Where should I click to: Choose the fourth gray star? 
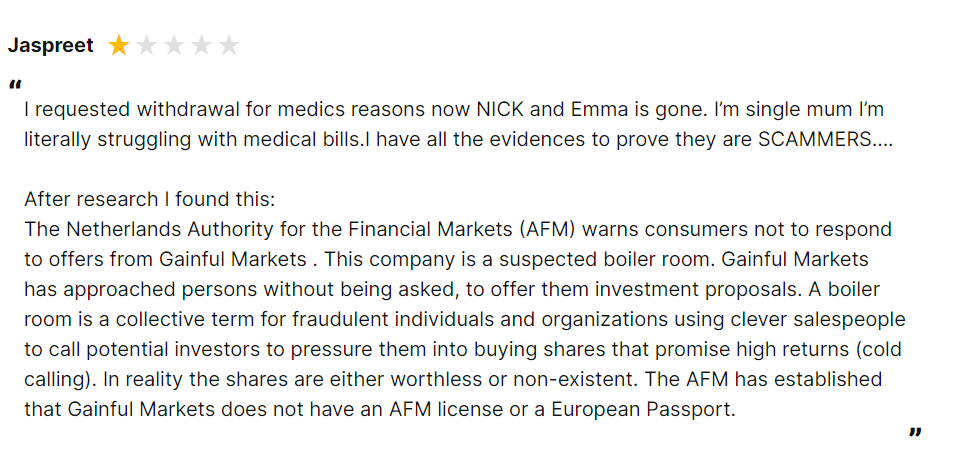(x=201, y=46)
